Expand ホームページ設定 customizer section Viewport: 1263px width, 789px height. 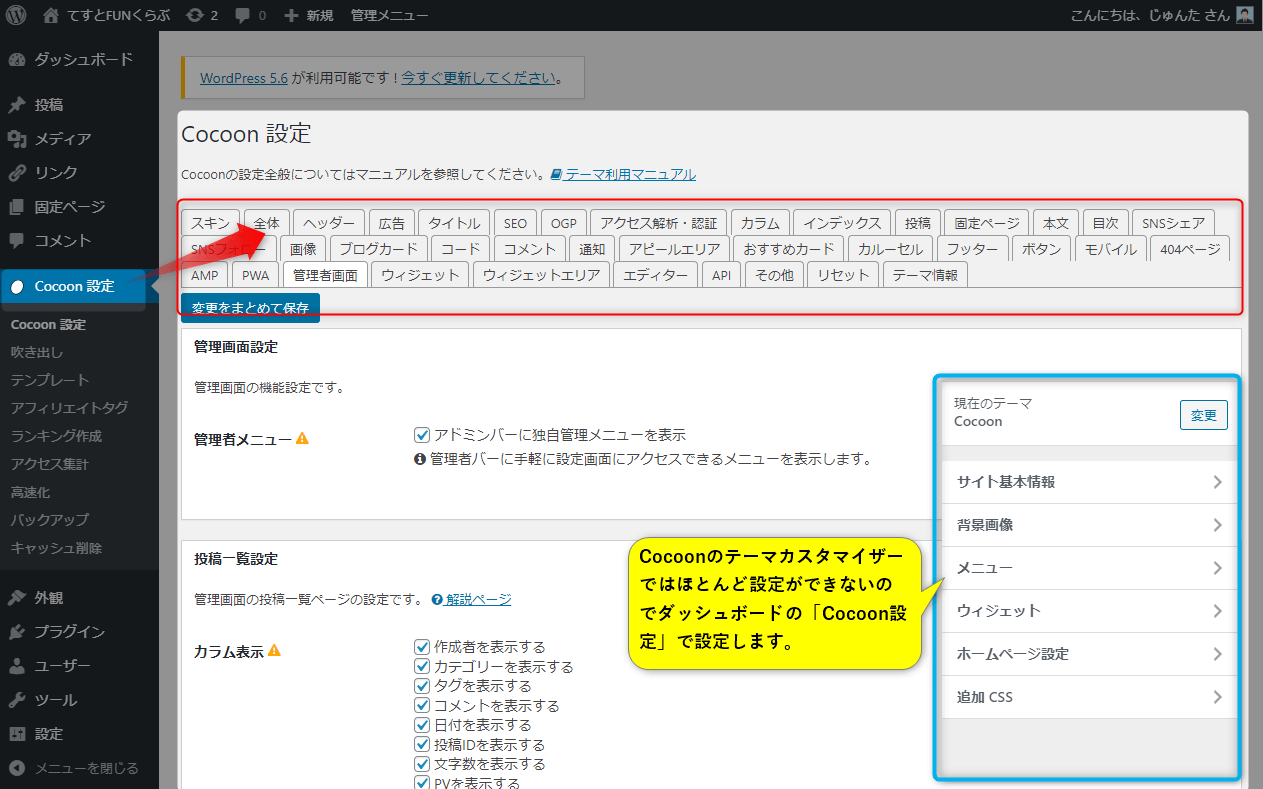pos(1090,654)
